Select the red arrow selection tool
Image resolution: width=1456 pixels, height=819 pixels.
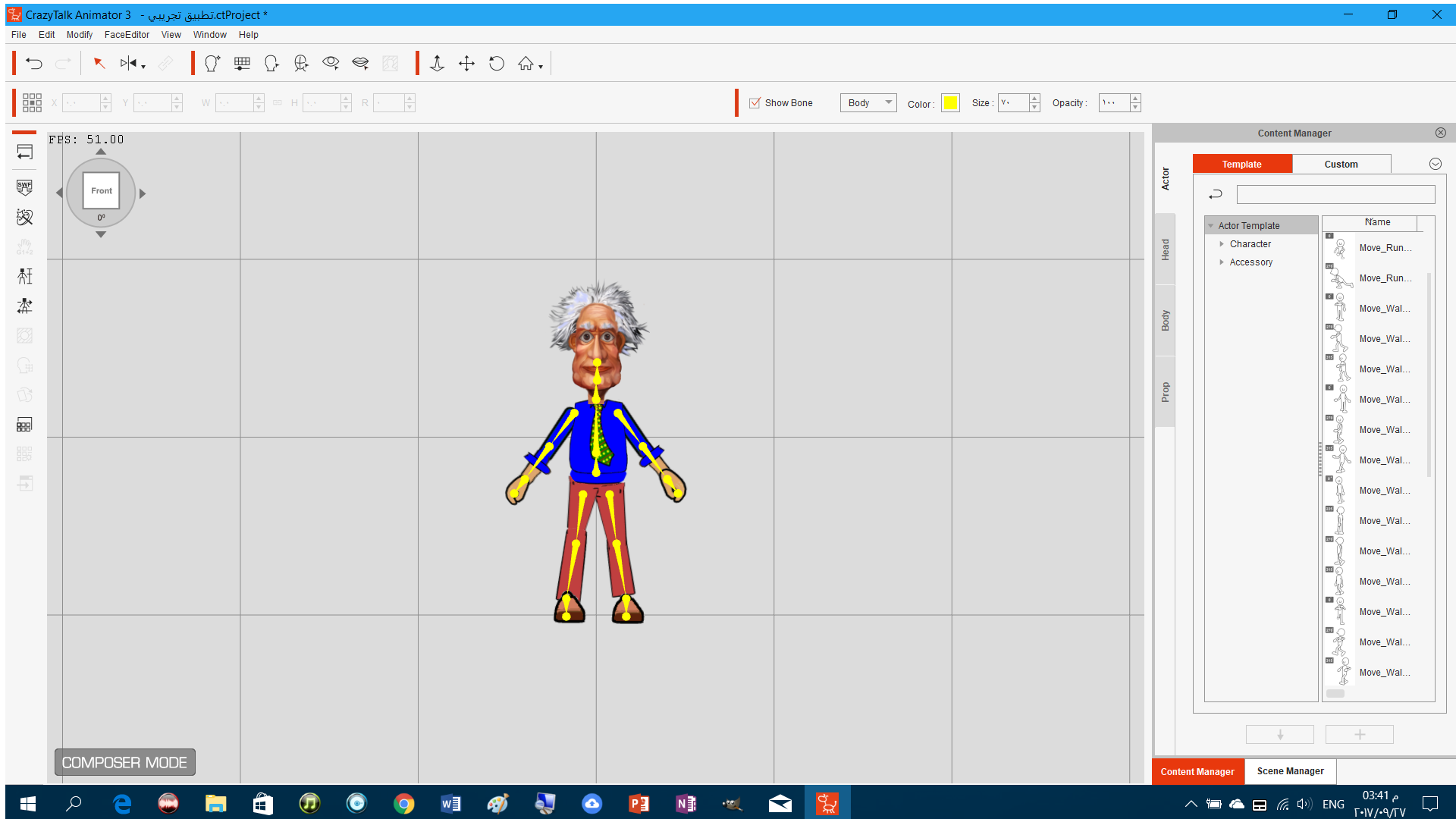(x=99, y=64)
